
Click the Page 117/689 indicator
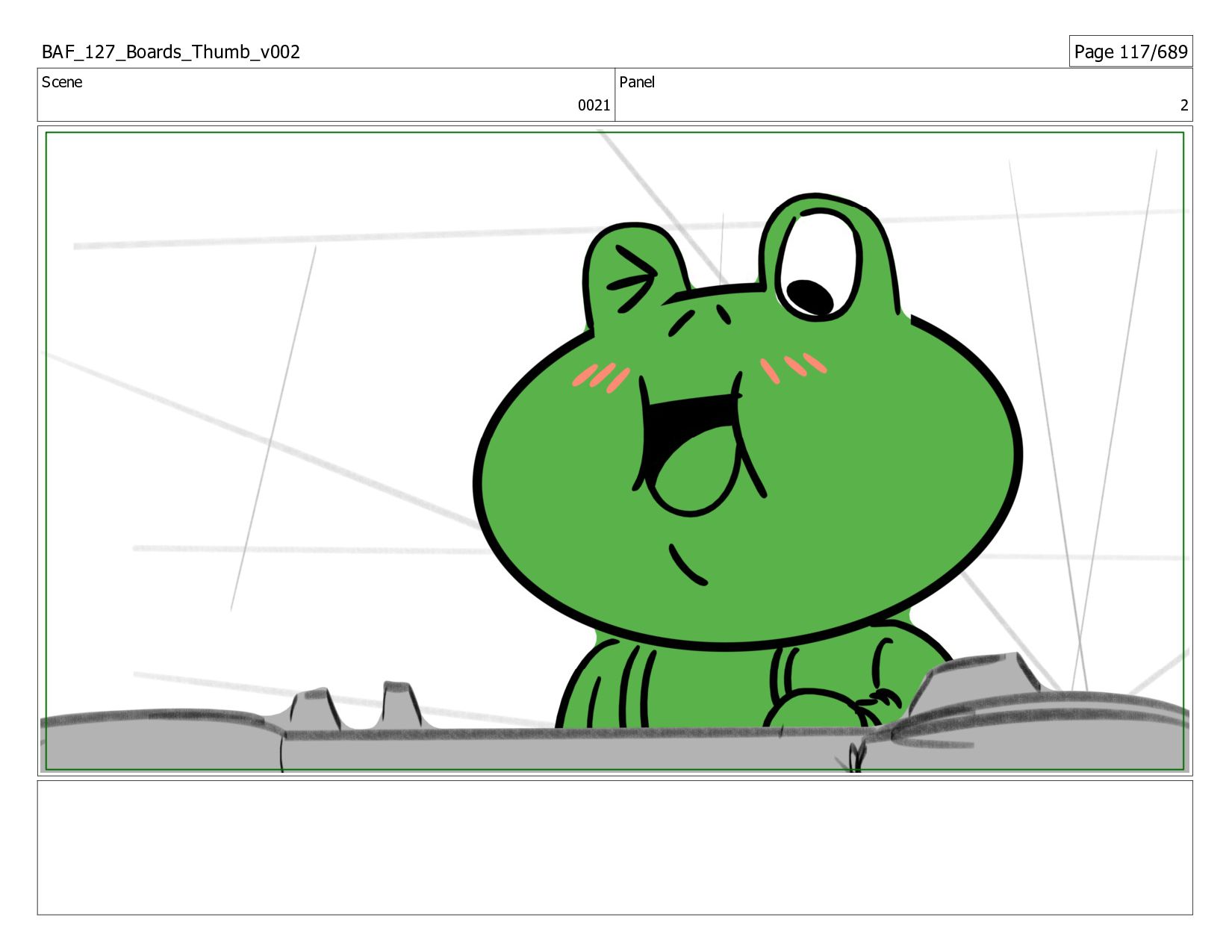click(1130, 52)
